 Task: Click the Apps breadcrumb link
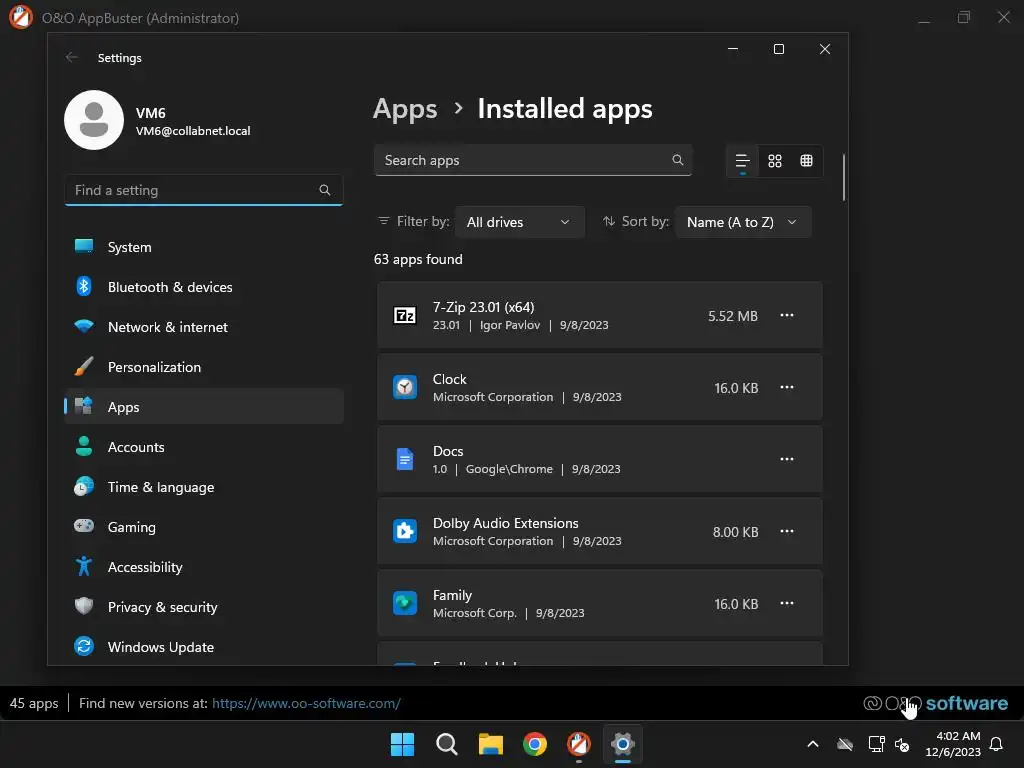(405, 108)
